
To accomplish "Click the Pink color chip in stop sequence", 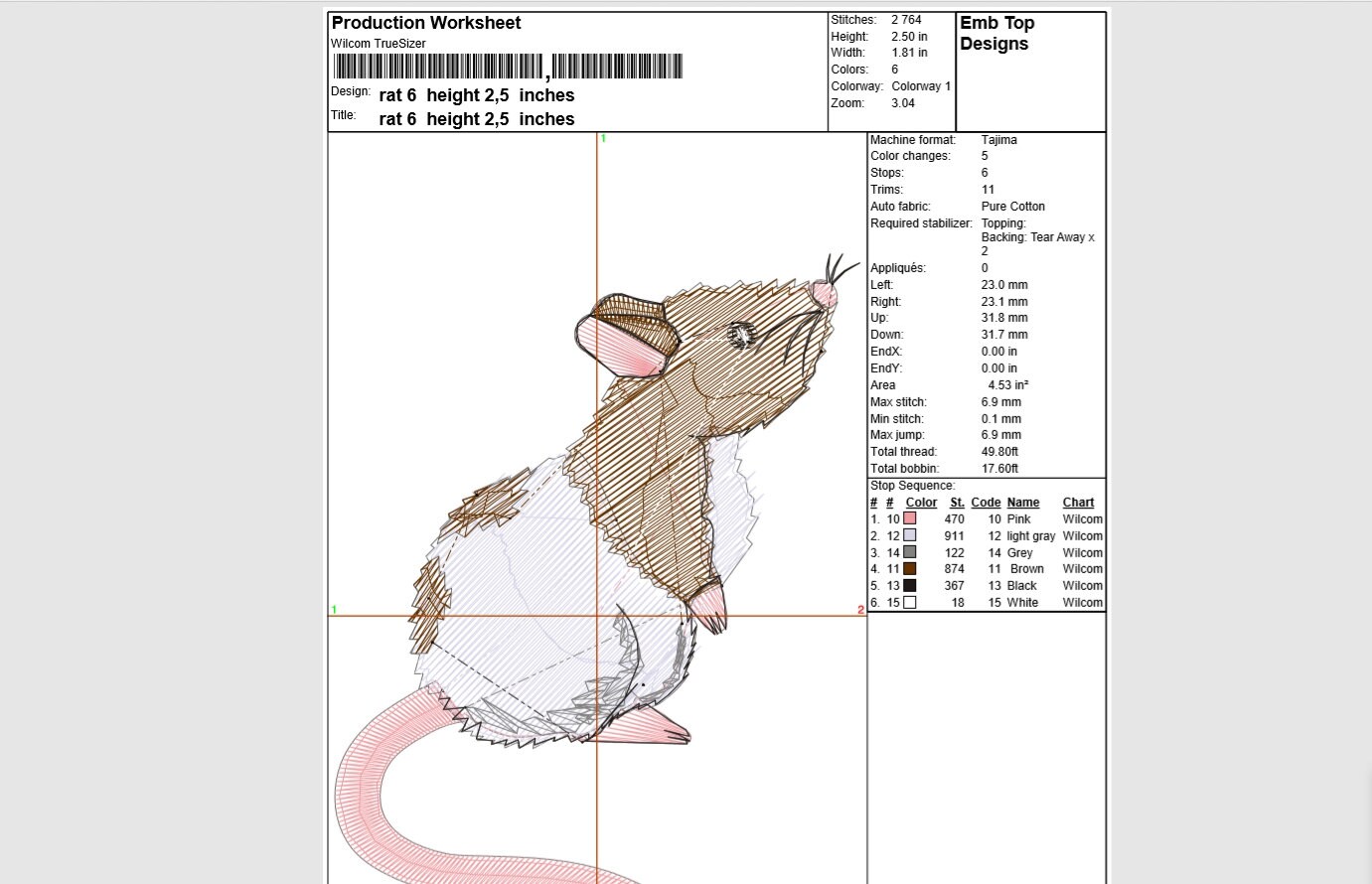I will point(910,518).
